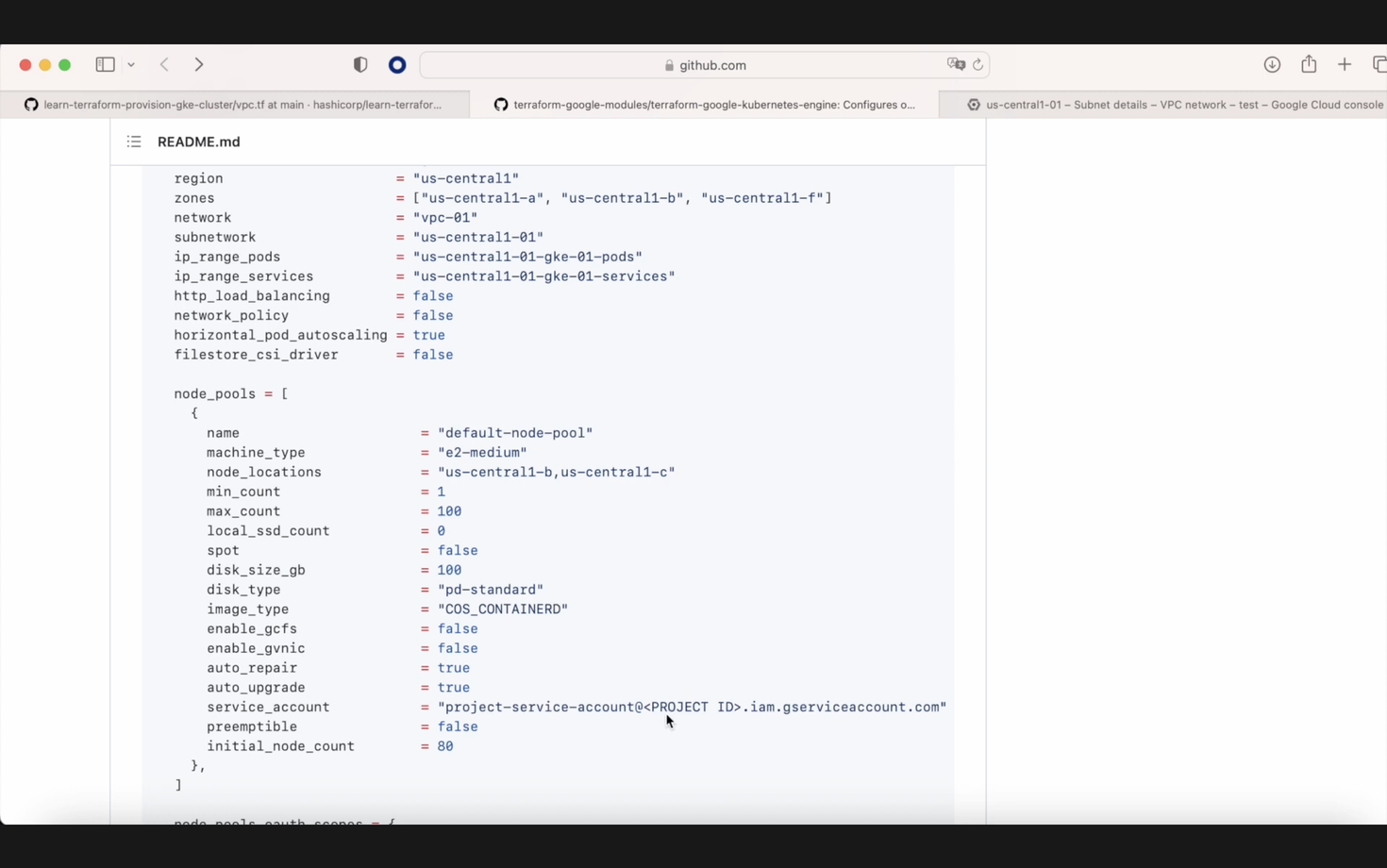Click the disk_size_gb key
The height and width of the screenshot is (868, 1387).
coord(256,571)
